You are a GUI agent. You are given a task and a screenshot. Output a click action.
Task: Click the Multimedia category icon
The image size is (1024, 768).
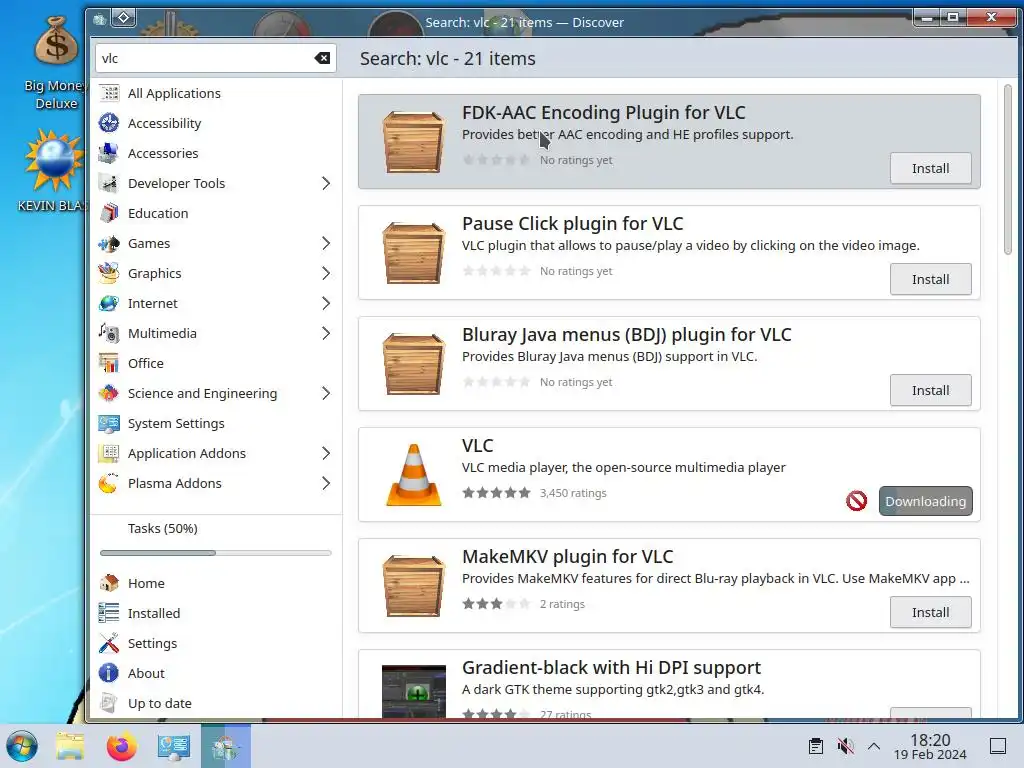109,334
